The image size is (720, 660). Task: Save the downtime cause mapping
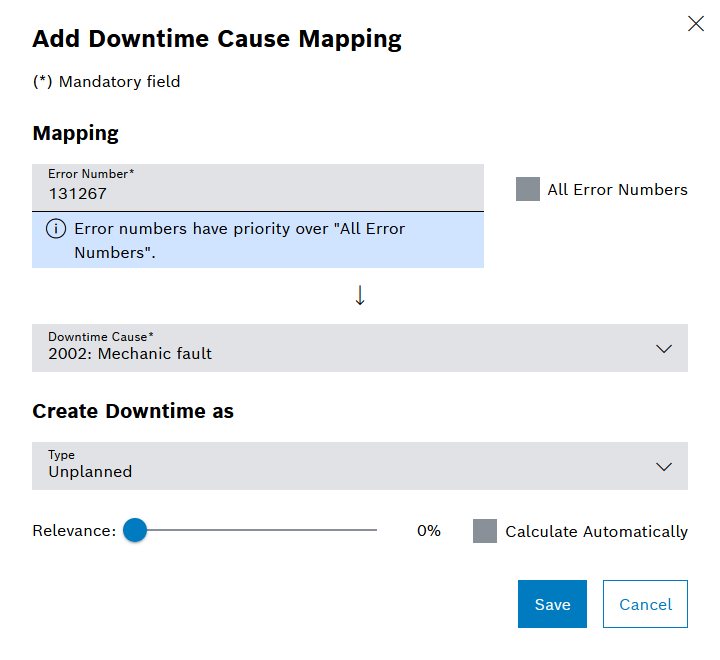pyautogui.click(x=552, y=604)
